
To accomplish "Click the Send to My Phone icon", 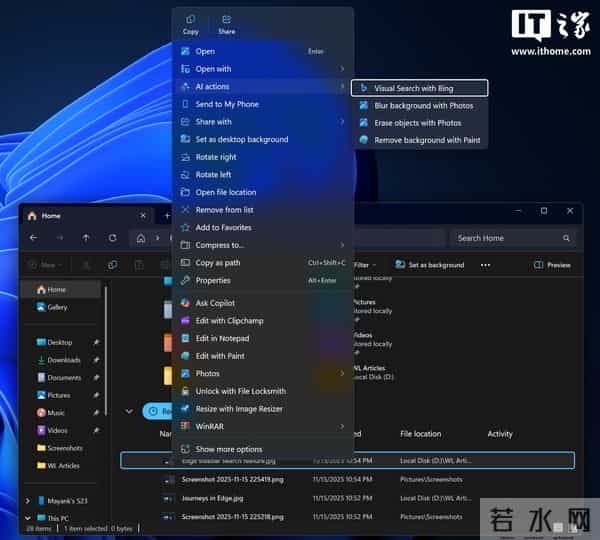I will click(185, 104).
